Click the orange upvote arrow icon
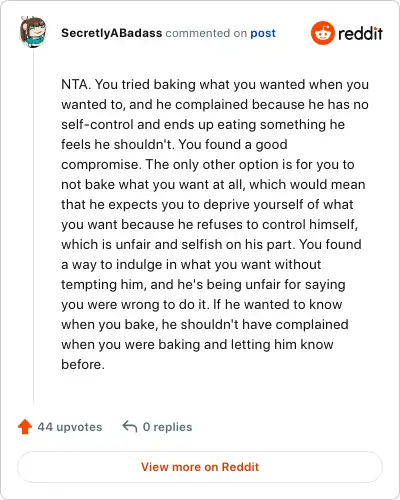 (25, 427)
